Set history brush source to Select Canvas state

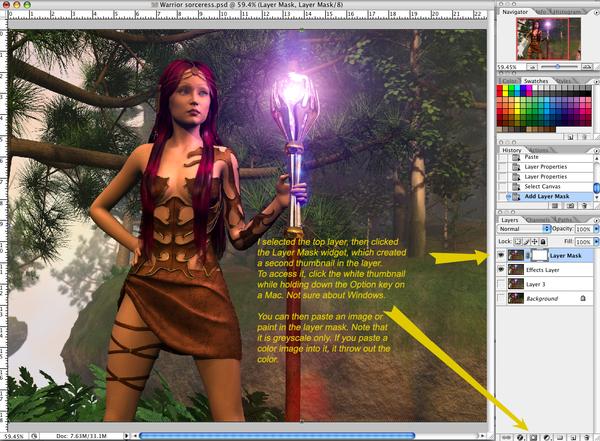tap(502, 186)
